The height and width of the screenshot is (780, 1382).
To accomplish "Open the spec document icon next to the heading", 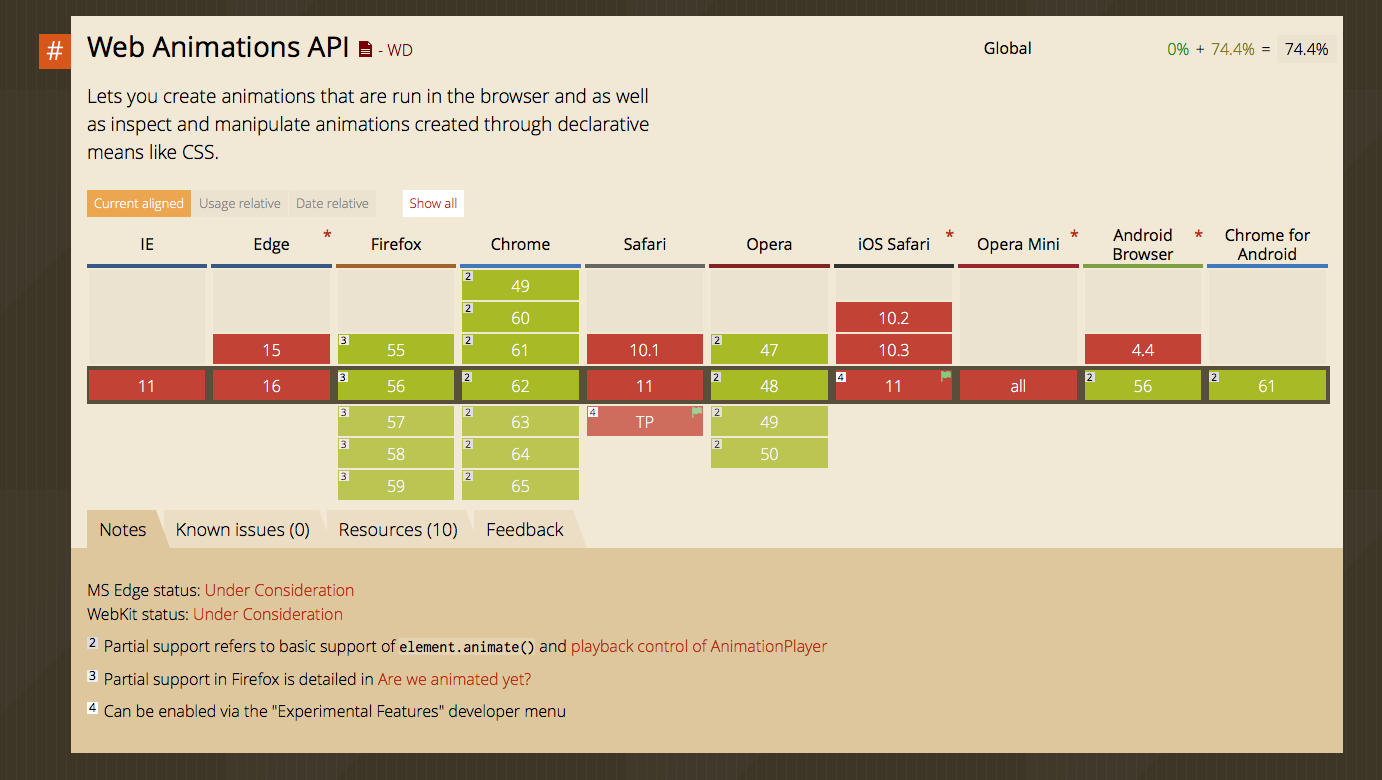I will 365,47.
